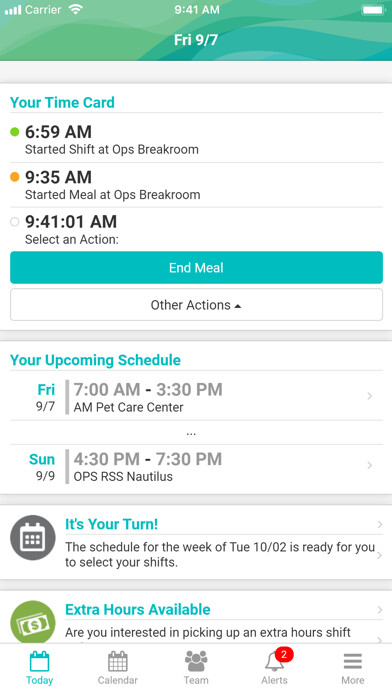
Task: Open the More hamburger menu icon
Action: [x=352, y=662]
